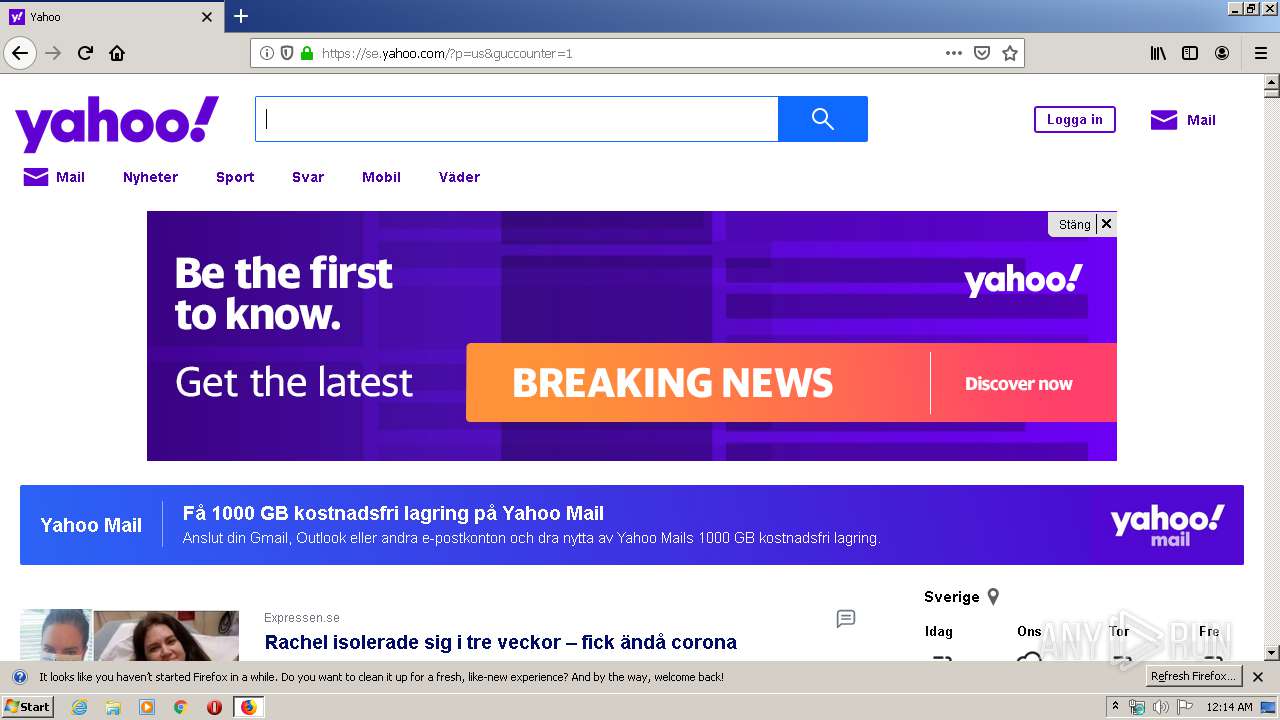Click the Yahoo logo

point(117,123)
